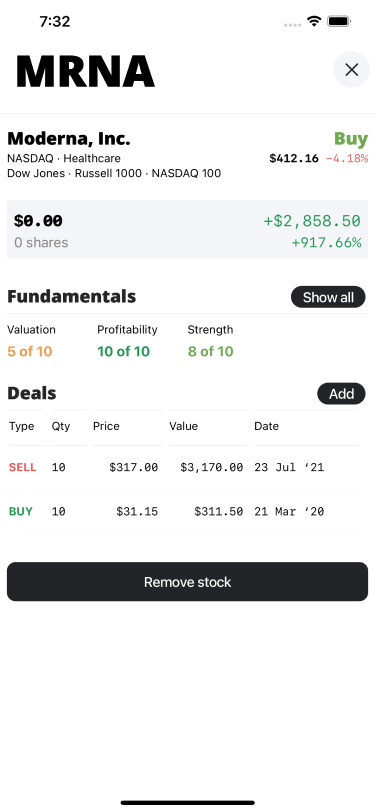Screen dimensions: 375x812
Task: Open the Profitability 10 of 10 score
Action: coord(127,341)
